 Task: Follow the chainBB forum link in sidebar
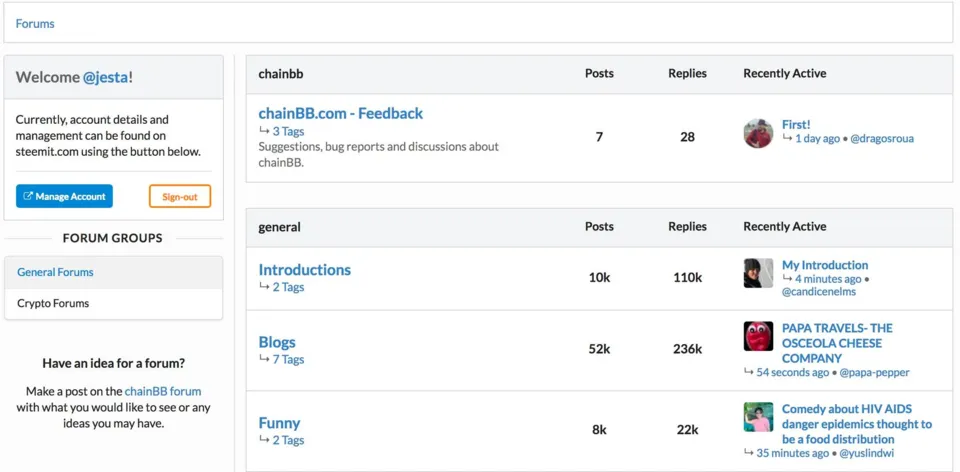163,391
